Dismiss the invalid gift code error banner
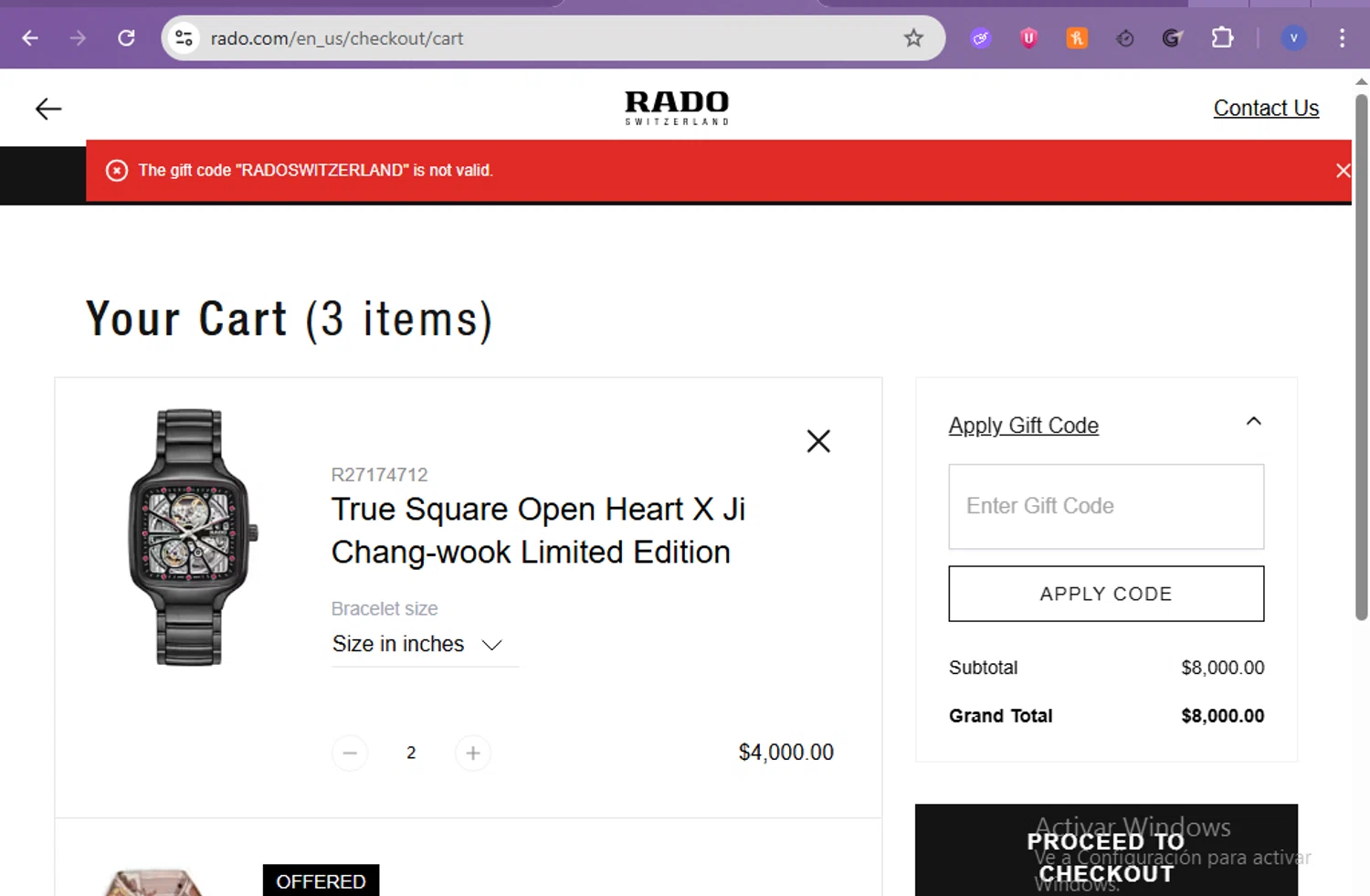The width and height of the screenshot is (1370, 896). [x=1343, y=171]
